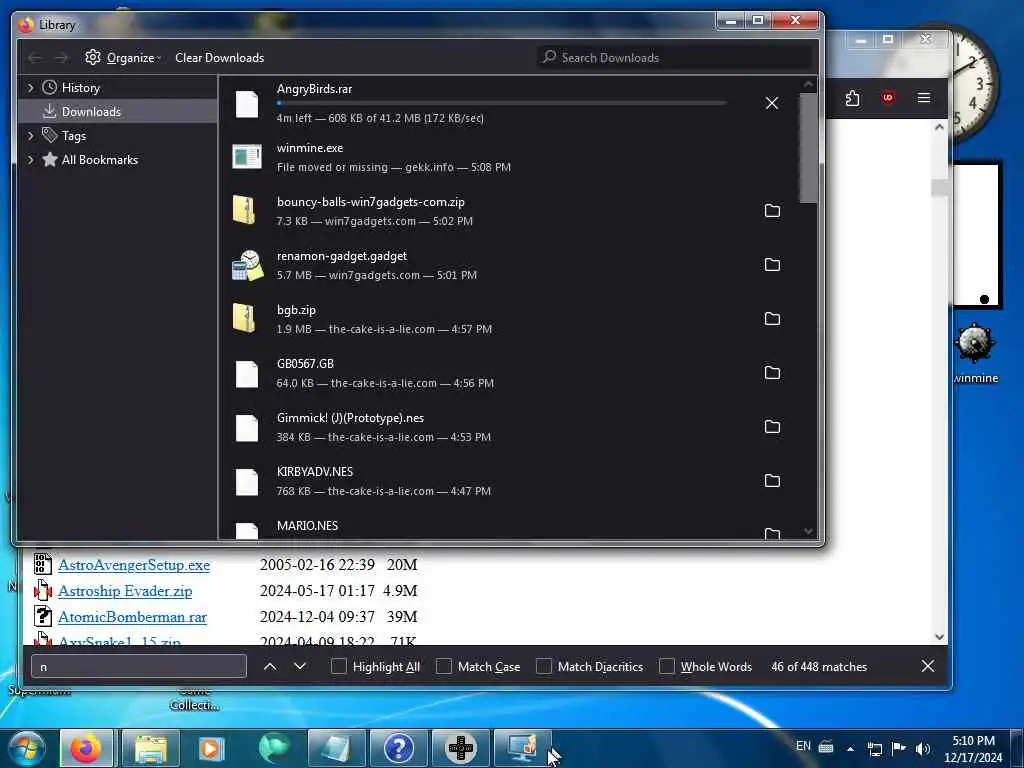
Task: Open Firefox extensions puzzle icon
Action: coord(852,98)
